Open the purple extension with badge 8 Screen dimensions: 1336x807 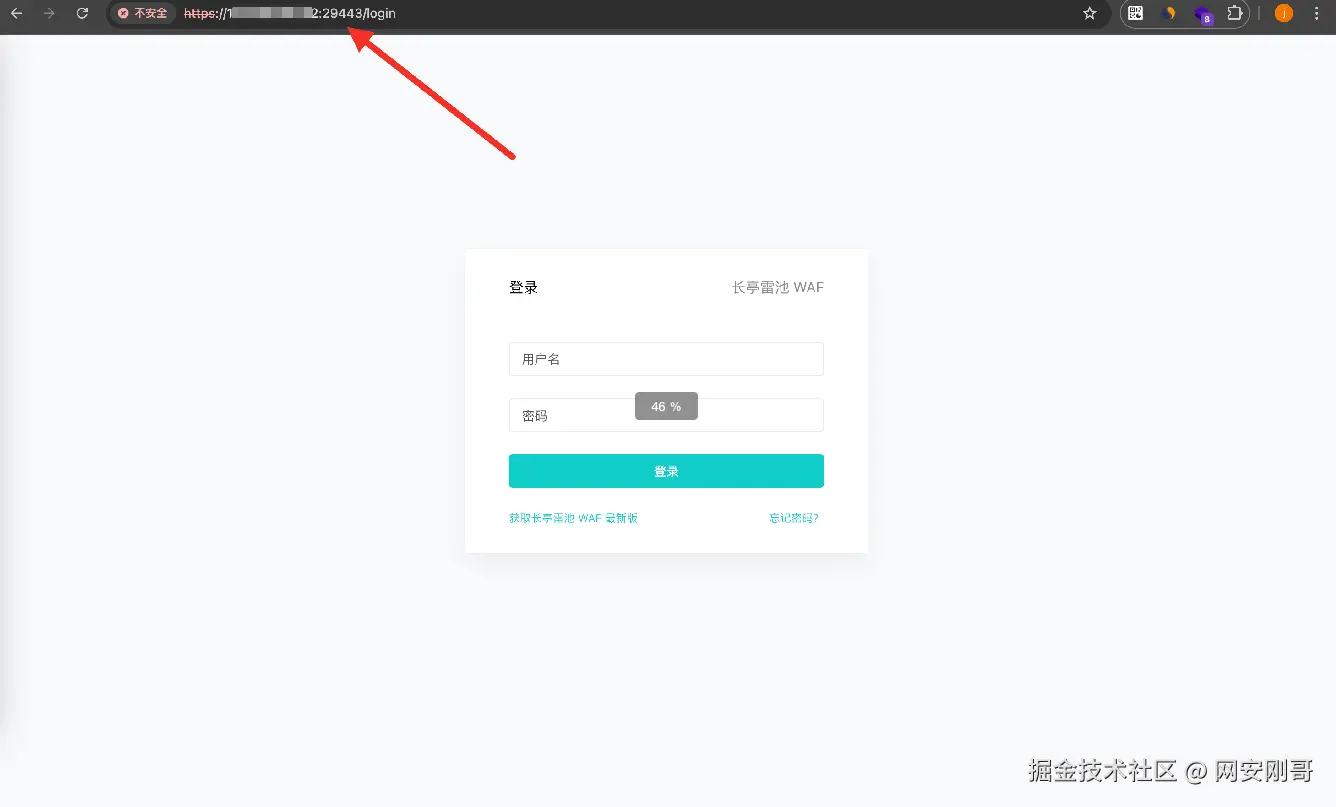[x=1203, y=15]
